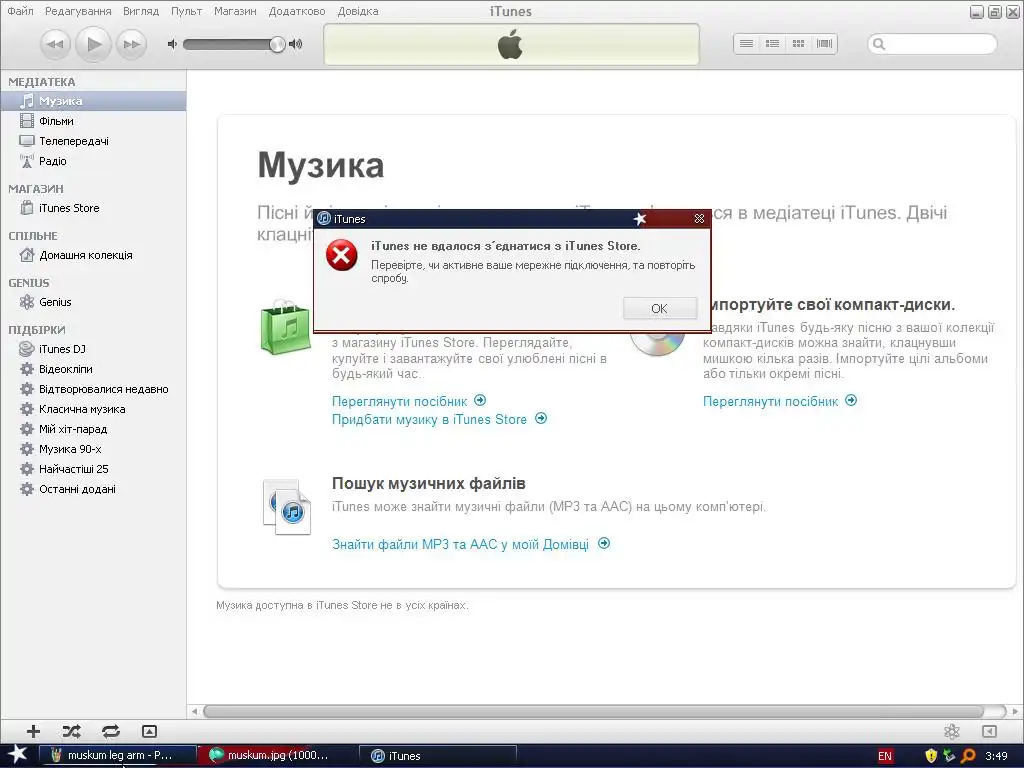The width and height of the screenshot is (1024, 768).
Task: Open the Start menu star button
Action: [17, 755]
